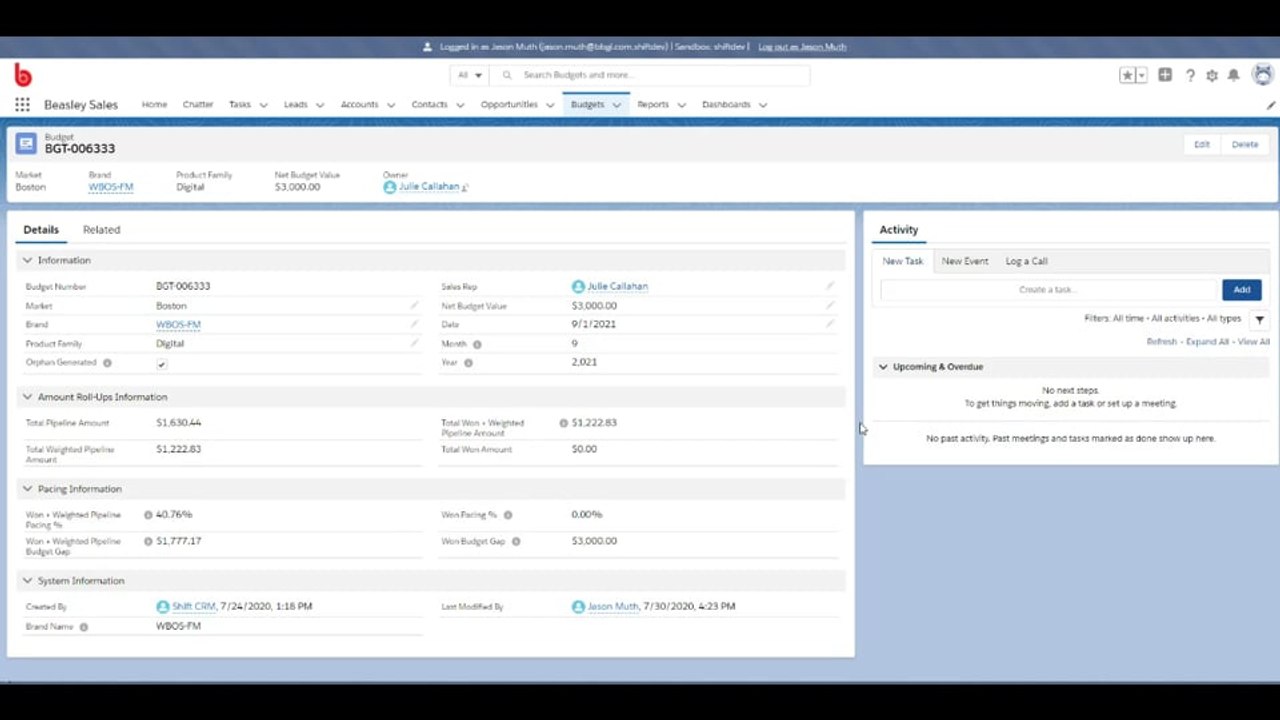Click the Refresh activity link
Screen dimensions: 1280x720
point(1162,342)
